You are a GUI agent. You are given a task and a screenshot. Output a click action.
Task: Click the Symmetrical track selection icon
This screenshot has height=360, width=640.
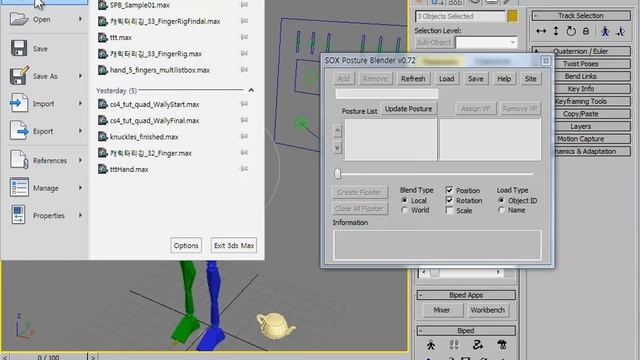(x=605, y=31)
